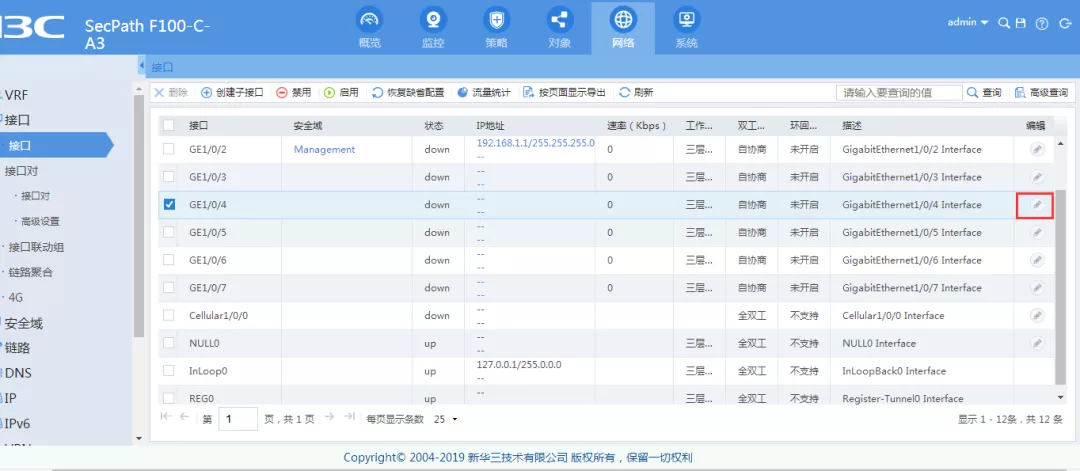This screenshot has width=1080, height=471.
Task: Check the GE1/0/5 row checkbox
Action: coord(169,232)
